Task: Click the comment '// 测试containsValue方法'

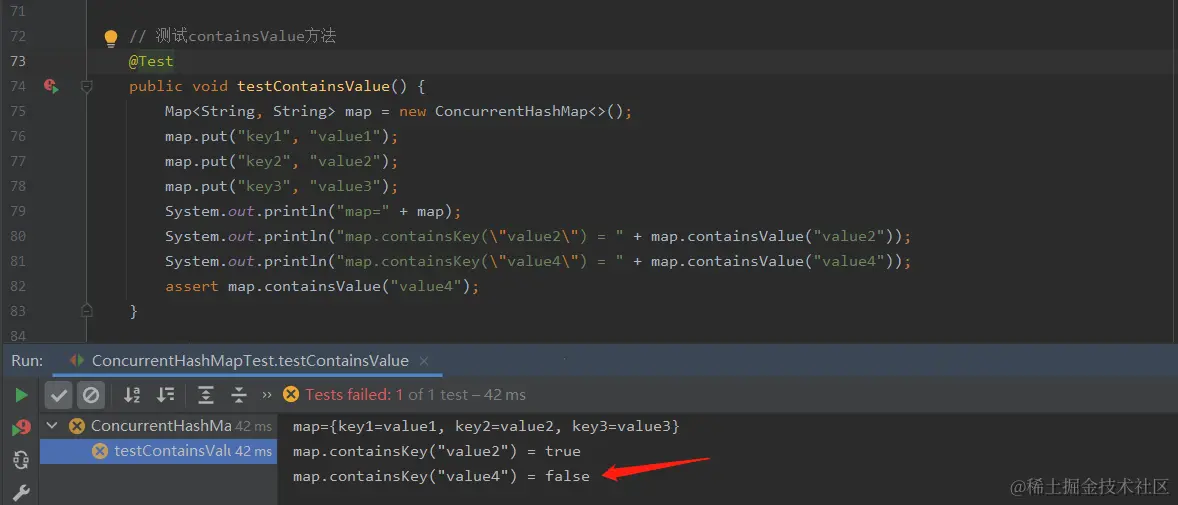Action: tap(232, 36)
